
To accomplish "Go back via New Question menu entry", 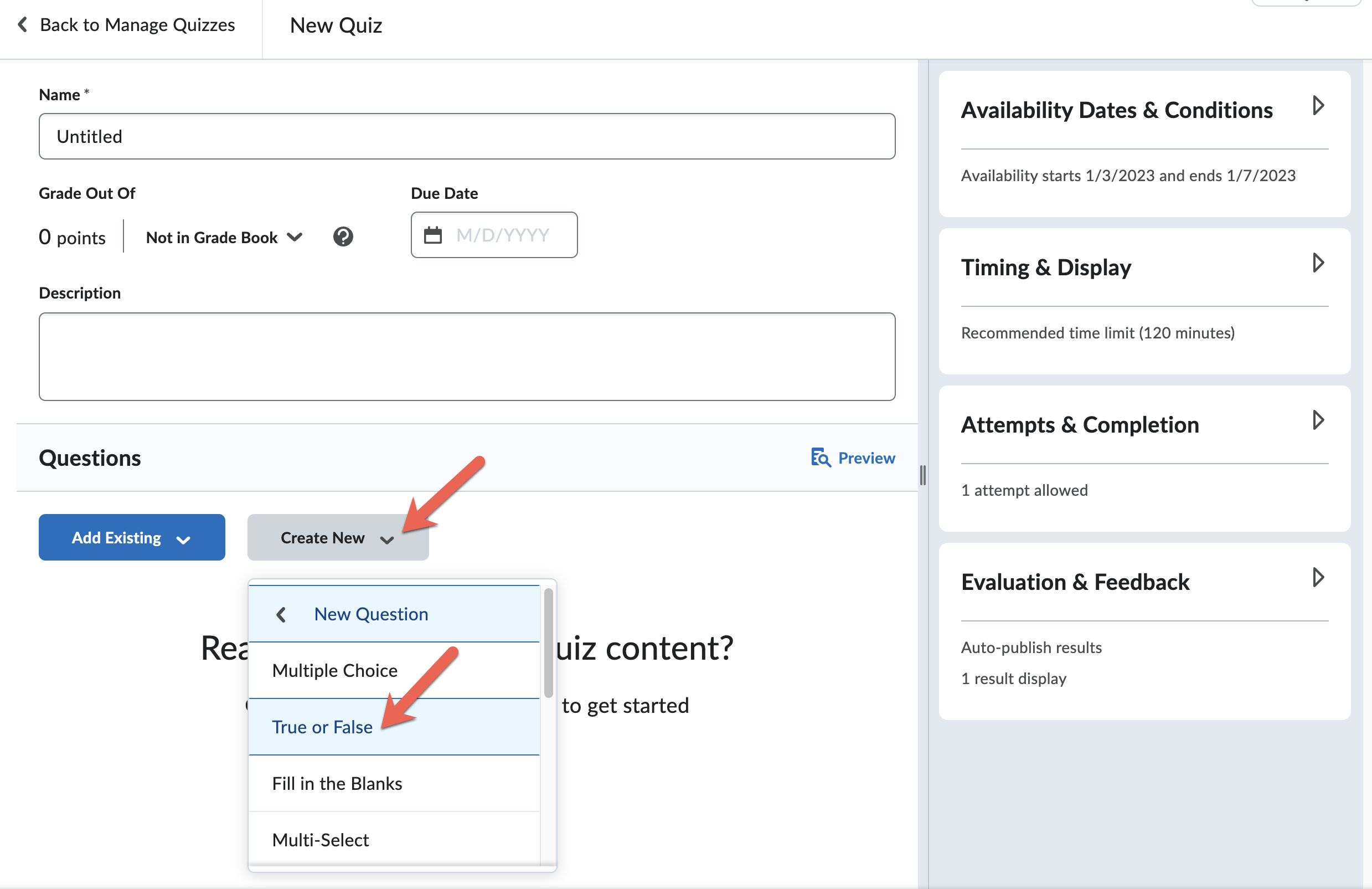I will 372,614.
